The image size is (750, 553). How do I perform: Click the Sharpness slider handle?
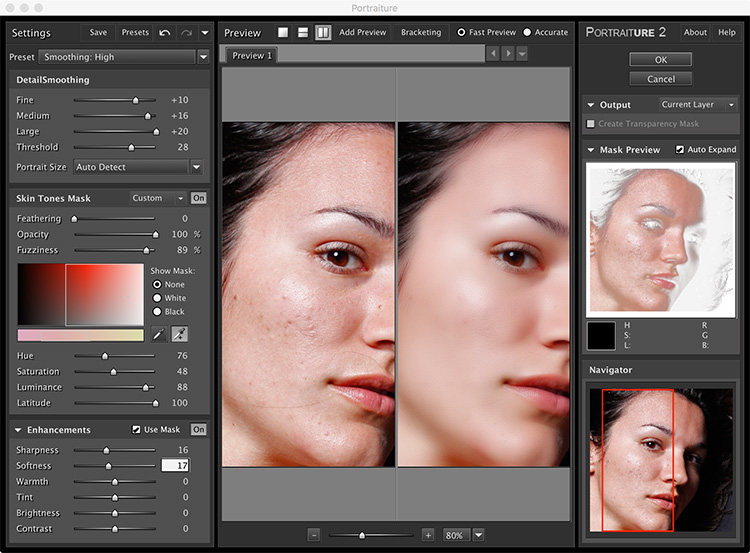pos(107,450)
